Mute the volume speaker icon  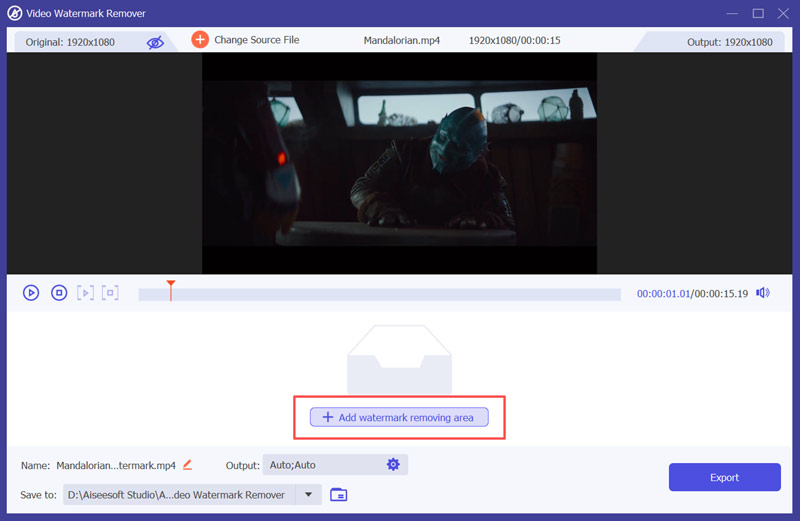tap(763, 293)
